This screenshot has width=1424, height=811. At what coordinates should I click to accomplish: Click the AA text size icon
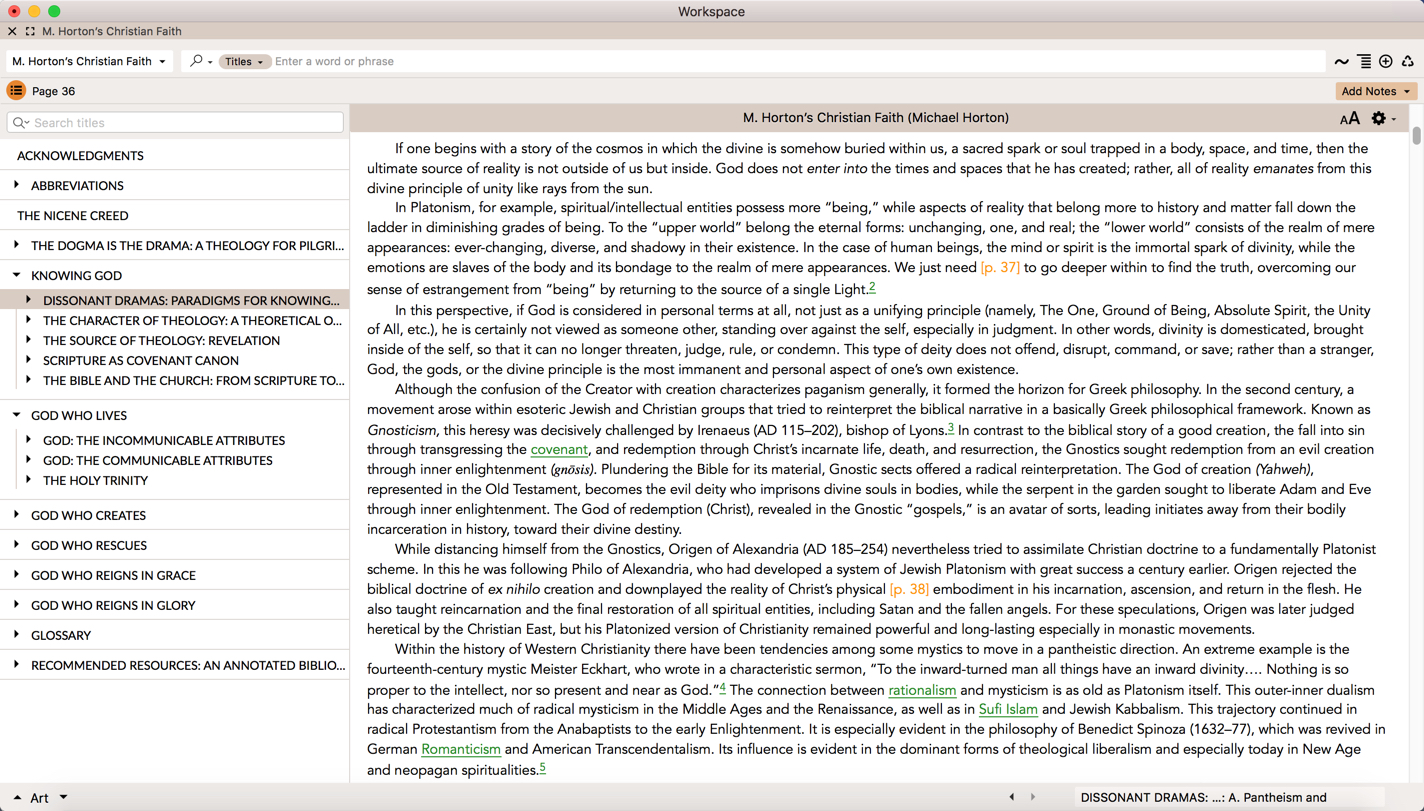pos(1350,119)
